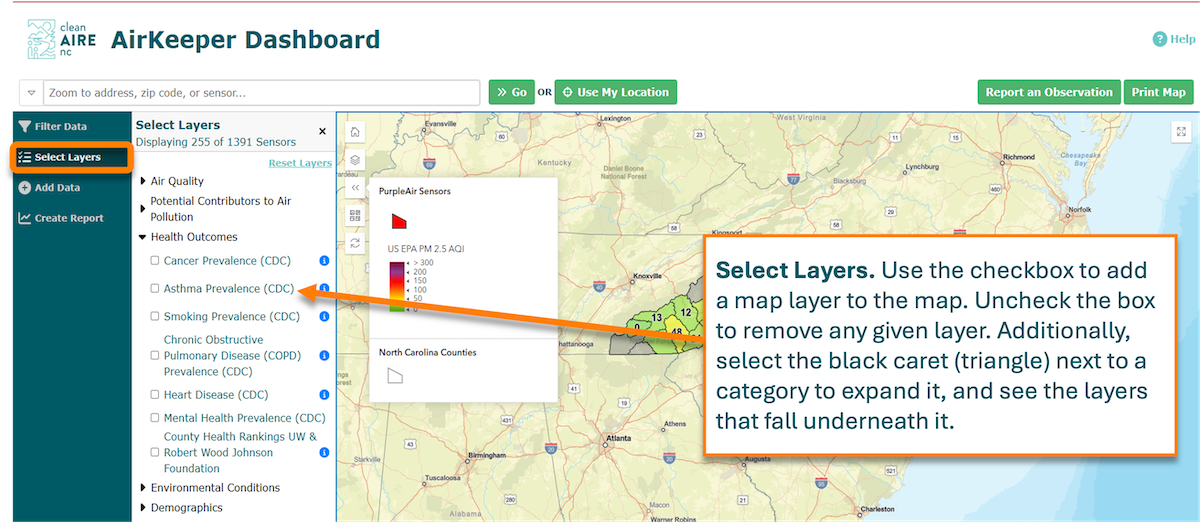Screen dimensions: 1200x523
Task: Toggle fullscreen map view icon
Action: point(1181,131)
